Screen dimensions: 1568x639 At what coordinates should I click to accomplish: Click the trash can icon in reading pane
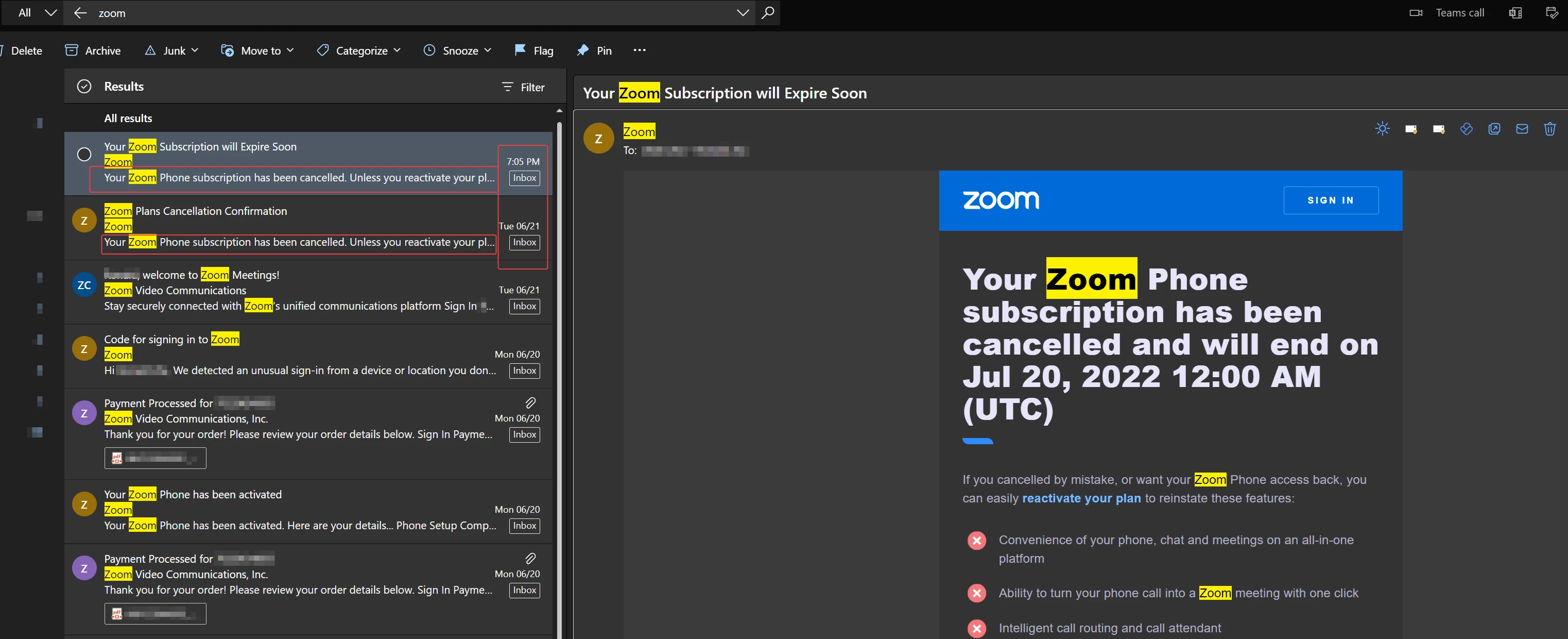1550,128
